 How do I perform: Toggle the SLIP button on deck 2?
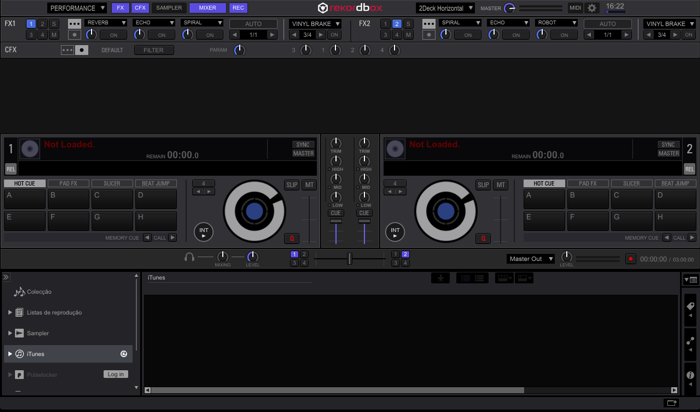483,185
